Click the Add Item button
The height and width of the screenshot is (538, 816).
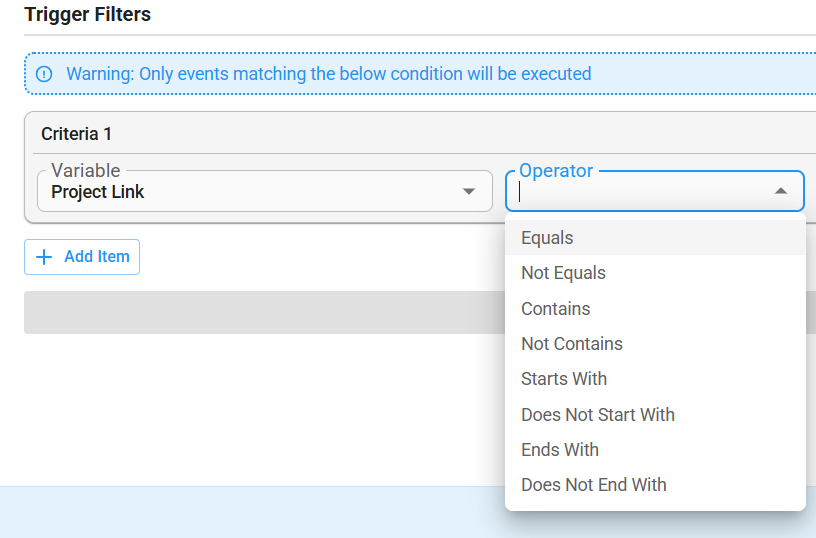pyautogui.click(x=82, y=257)
